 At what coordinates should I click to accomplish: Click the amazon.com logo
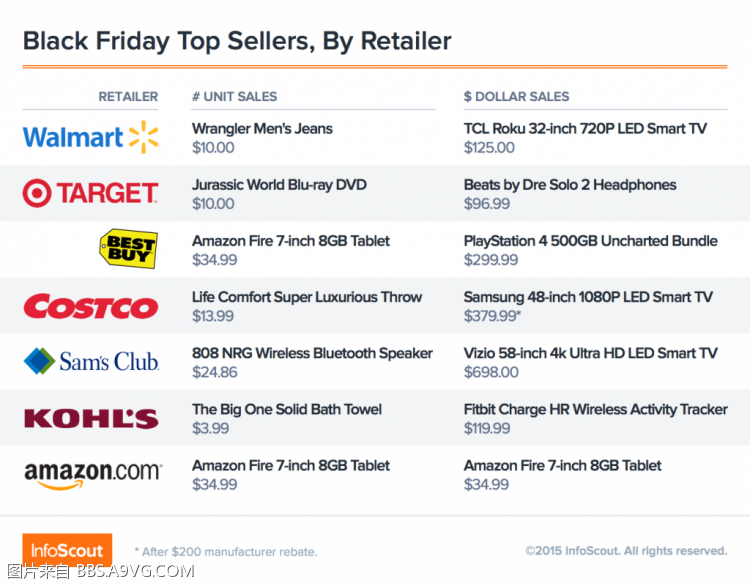[x=93, y=475]
